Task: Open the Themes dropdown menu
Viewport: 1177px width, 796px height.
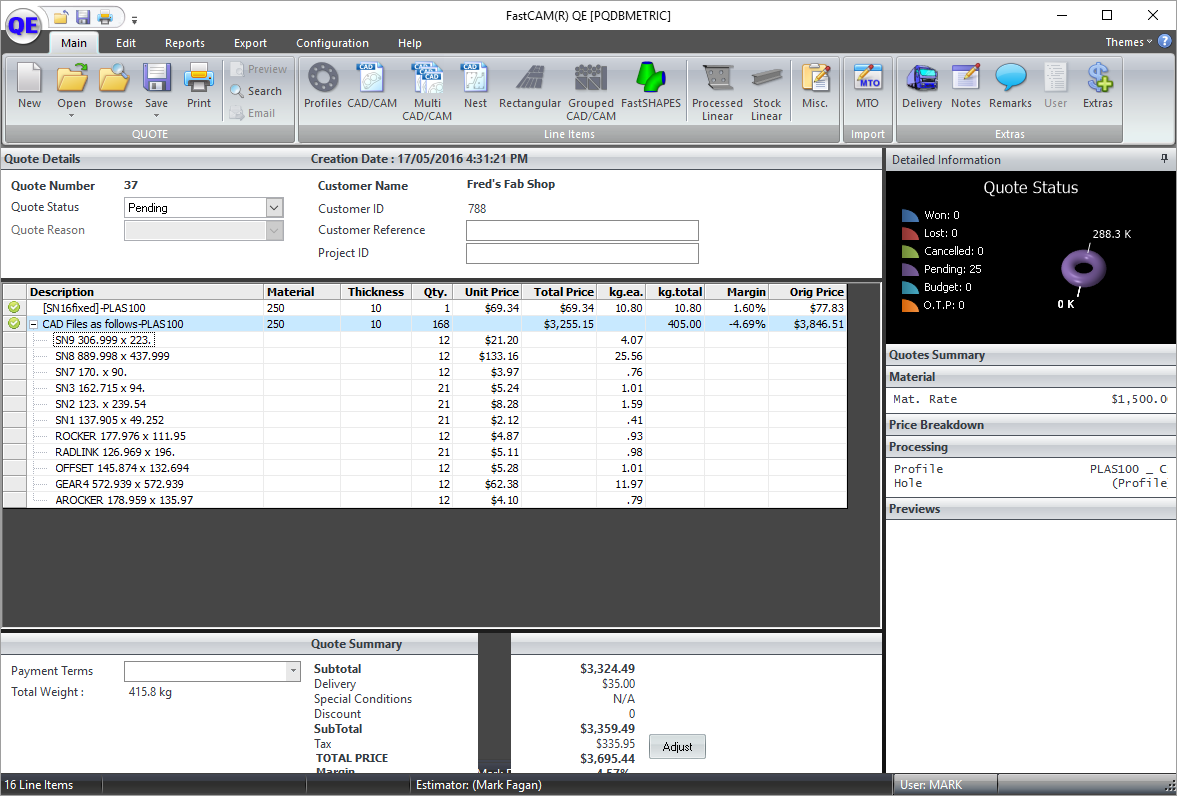Action: pos(1128,42)
